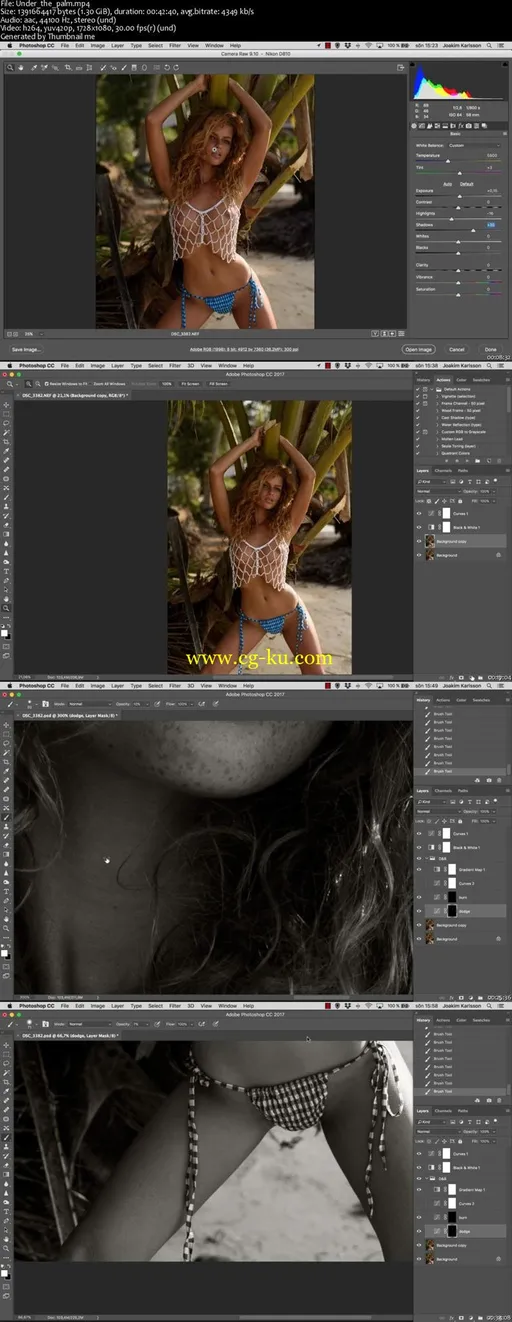Switch to Swatches tab in second frame
Screen dimensions: 512x1322
tap(481, 380)
